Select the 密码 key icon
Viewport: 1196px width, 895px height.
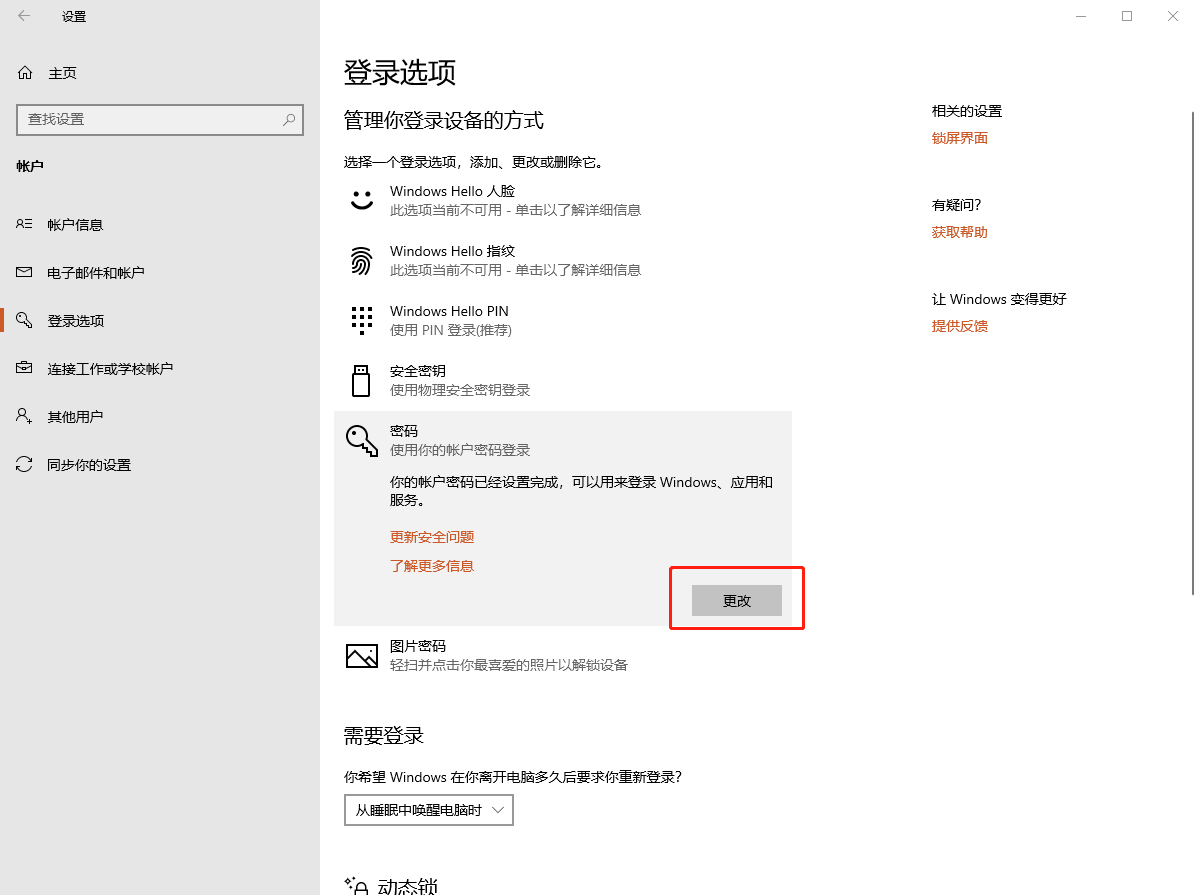pos(361,439)
